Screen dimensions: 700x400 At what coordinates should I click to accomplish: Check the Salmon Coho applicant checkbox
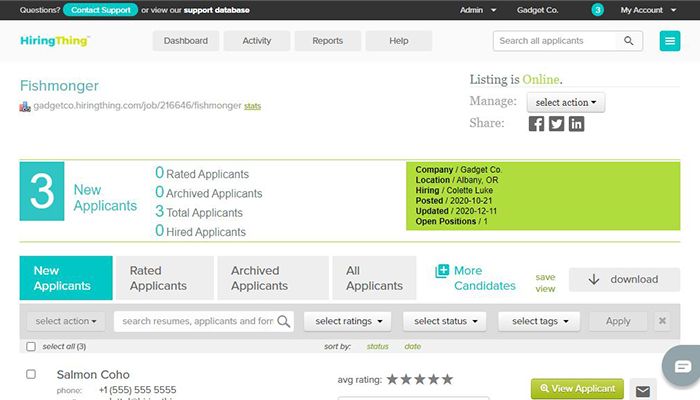coord(31,374)
